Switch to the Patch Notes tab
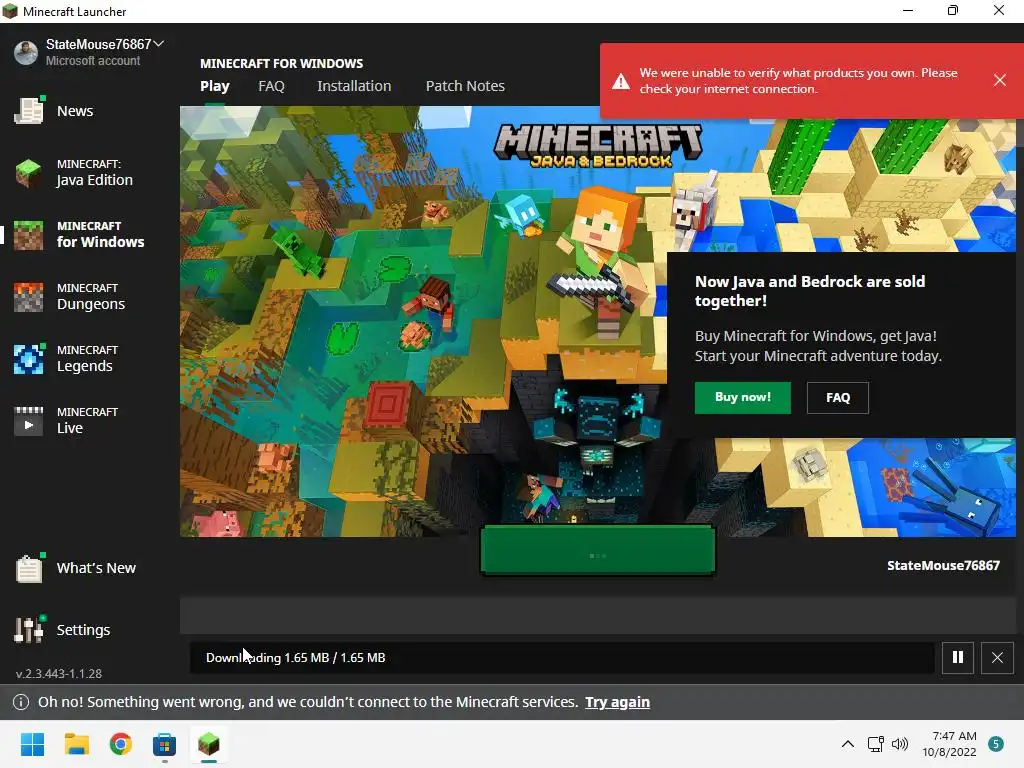Viewport: 1024px width, 768px height. point(465,86)
